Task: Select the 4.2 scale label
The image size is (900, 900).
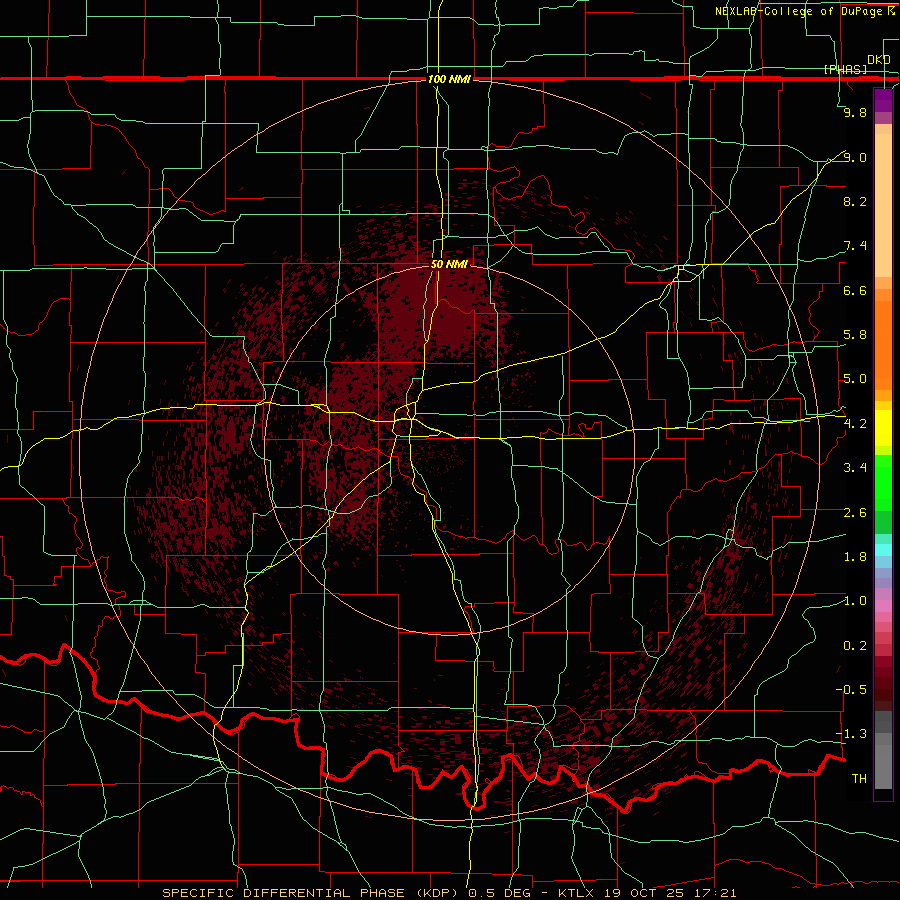Action: pos(855,424)
